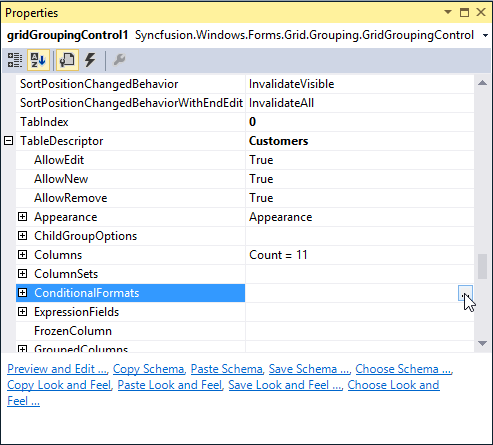Expand the ExpressionFields node
The width and height of the screenshot is (493, 445).
(x=22, y=312)
